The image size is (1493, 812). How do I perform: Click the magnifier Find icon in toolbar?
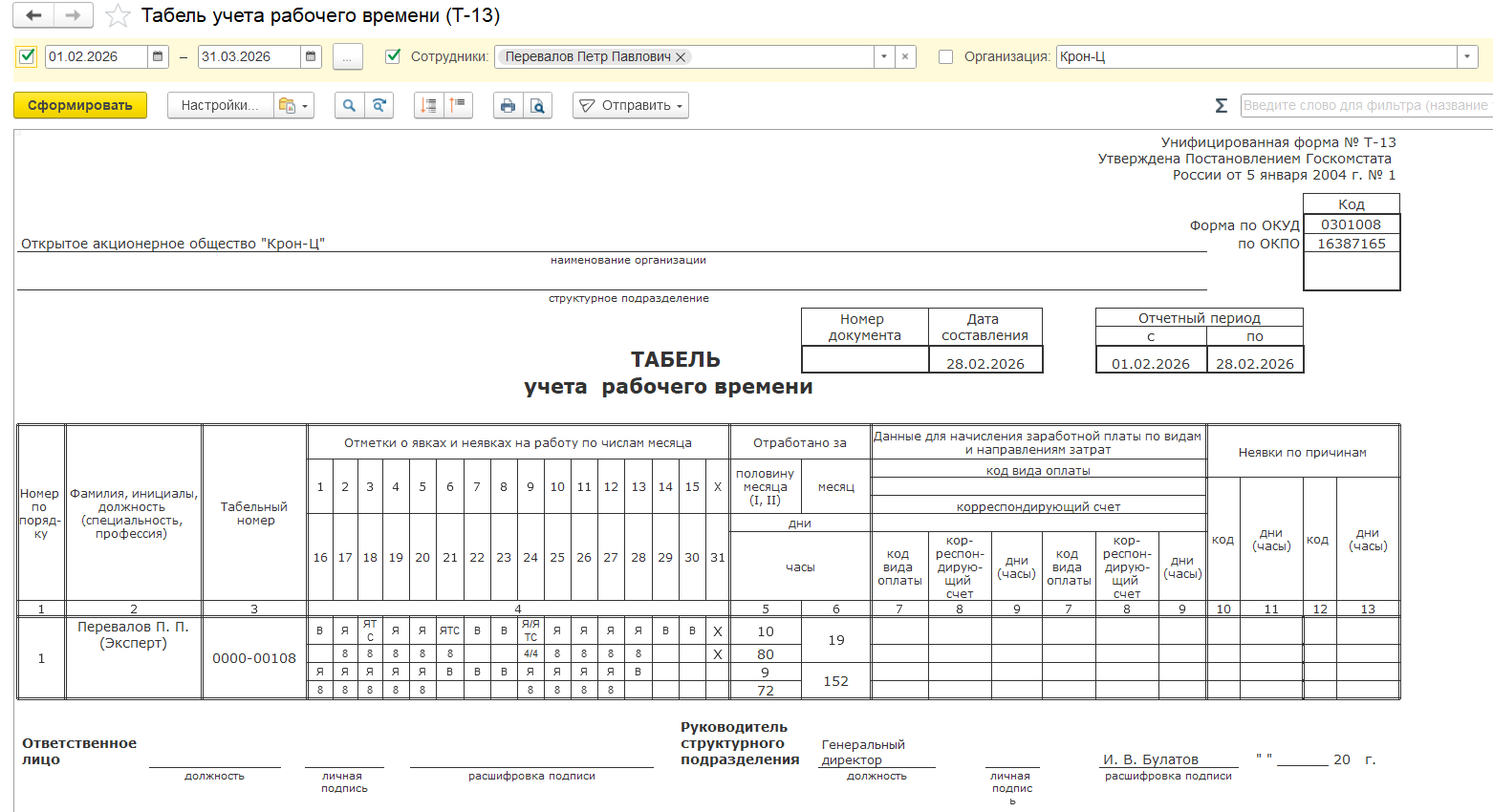pyautogui.click(x=349, y=105)
